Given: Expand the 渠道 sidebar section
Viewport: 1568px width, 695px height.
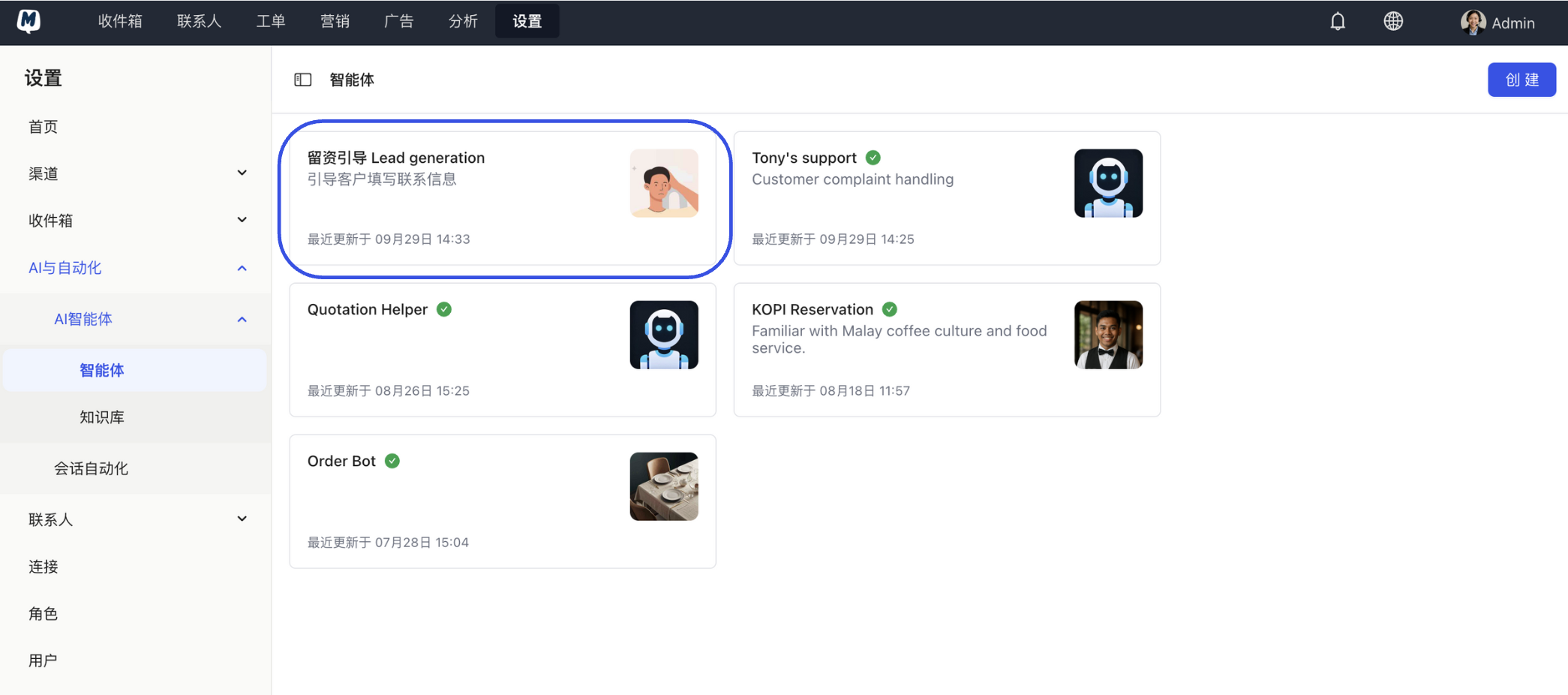Looking at the screenshot, I should point(242,173).
